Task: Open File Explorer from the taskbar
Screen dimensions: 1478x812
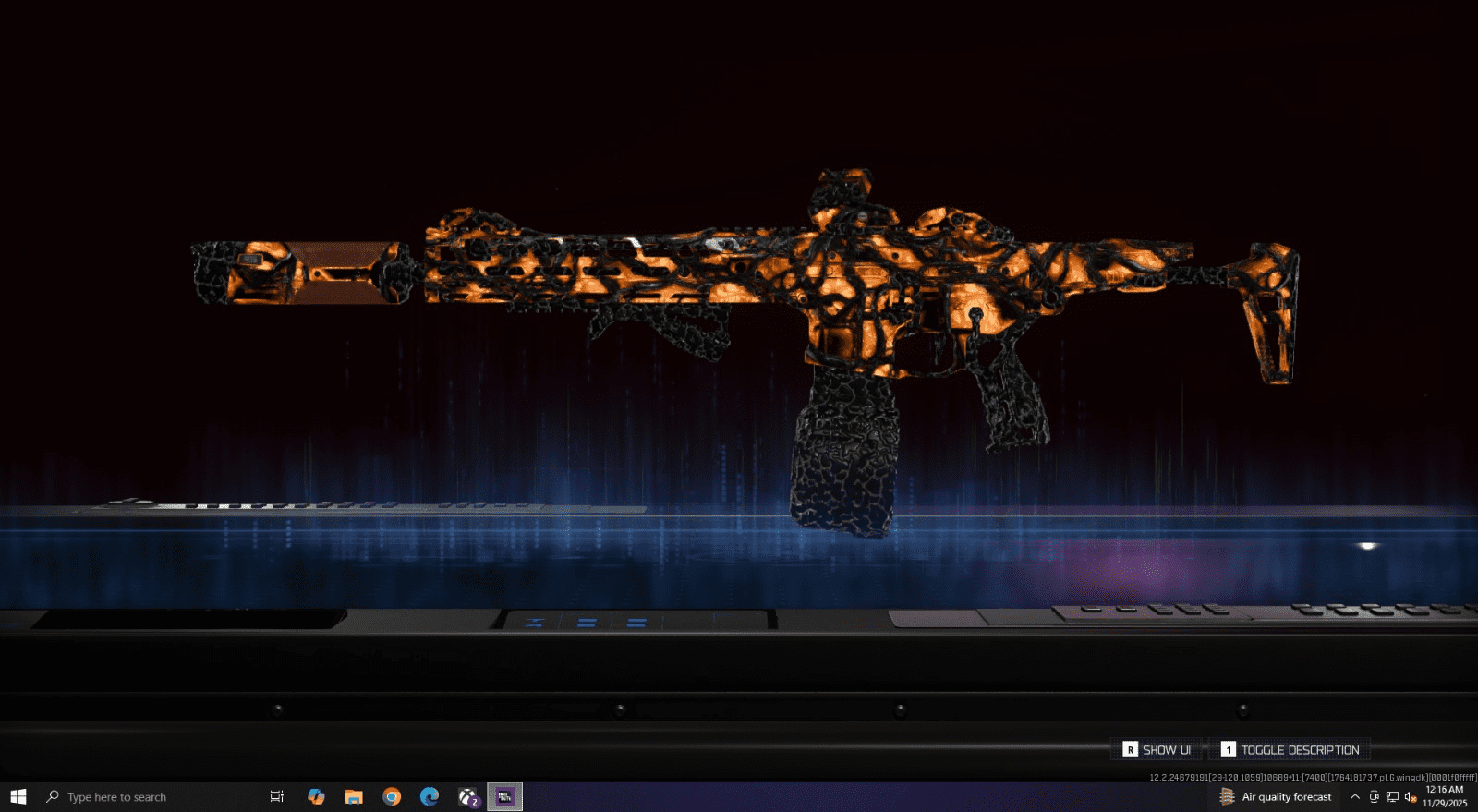Action: (354, 796)
